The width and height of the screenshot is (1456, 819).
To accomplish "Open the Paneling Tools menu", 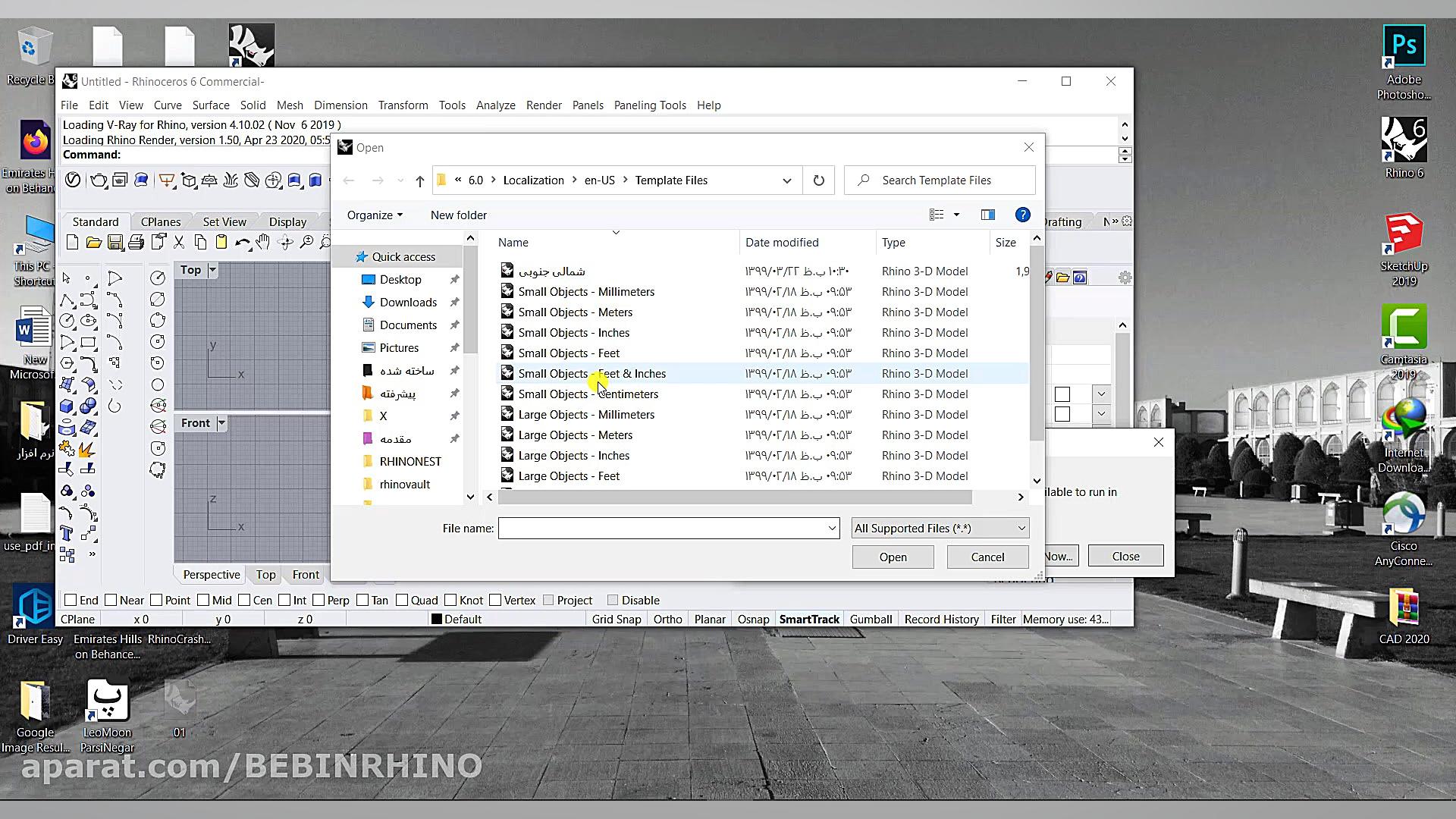I will (x=649, y=105).
